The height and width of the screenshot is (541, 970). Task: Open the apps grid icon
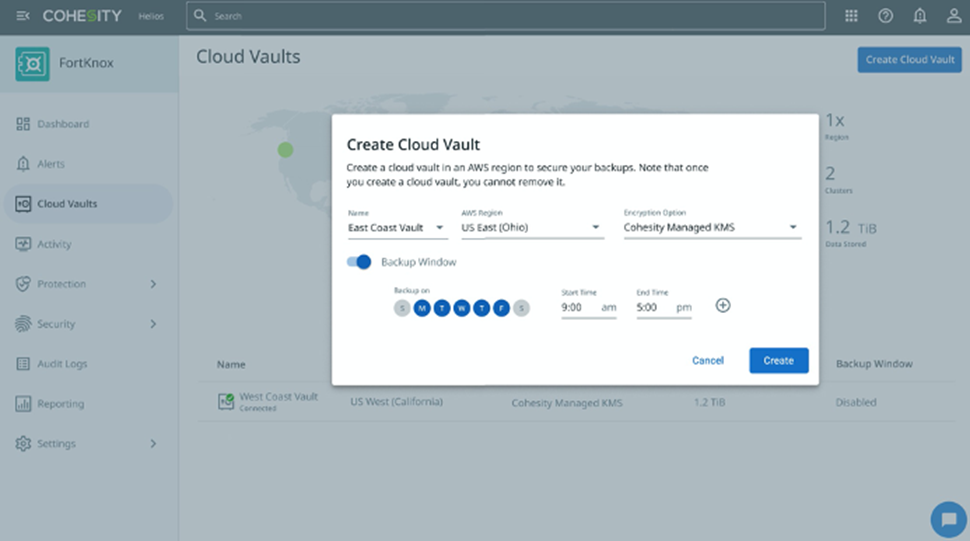pos(851,16)
